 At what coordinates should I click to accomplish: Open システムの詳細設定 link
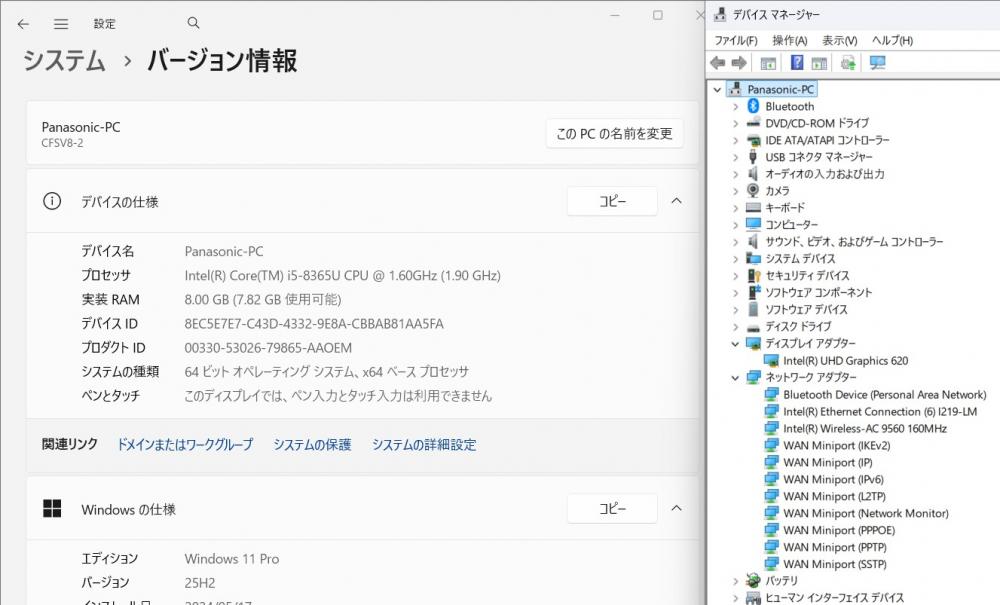click(424, 444)
